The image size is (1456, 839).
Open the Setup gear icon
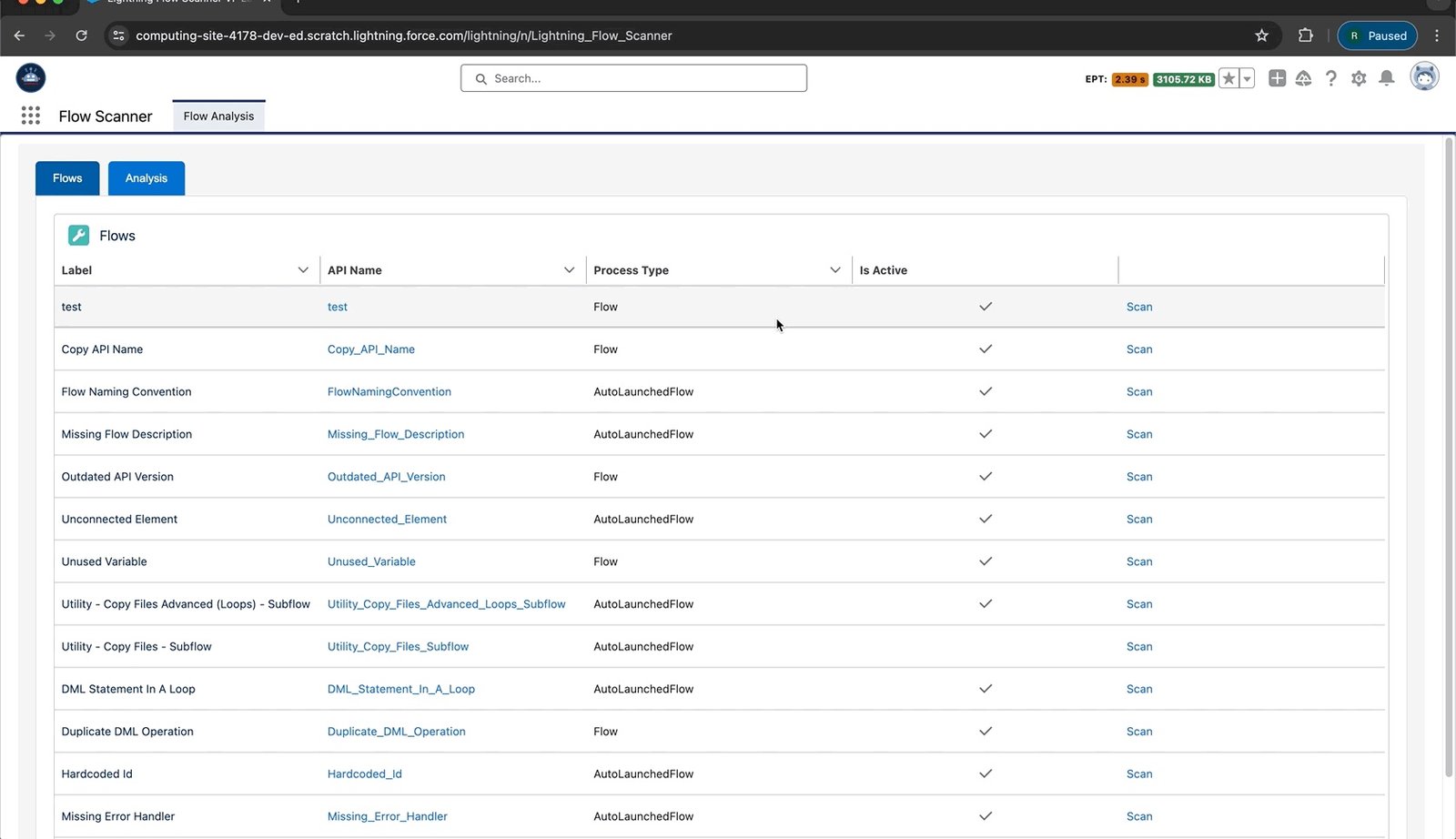[1359, 78]
